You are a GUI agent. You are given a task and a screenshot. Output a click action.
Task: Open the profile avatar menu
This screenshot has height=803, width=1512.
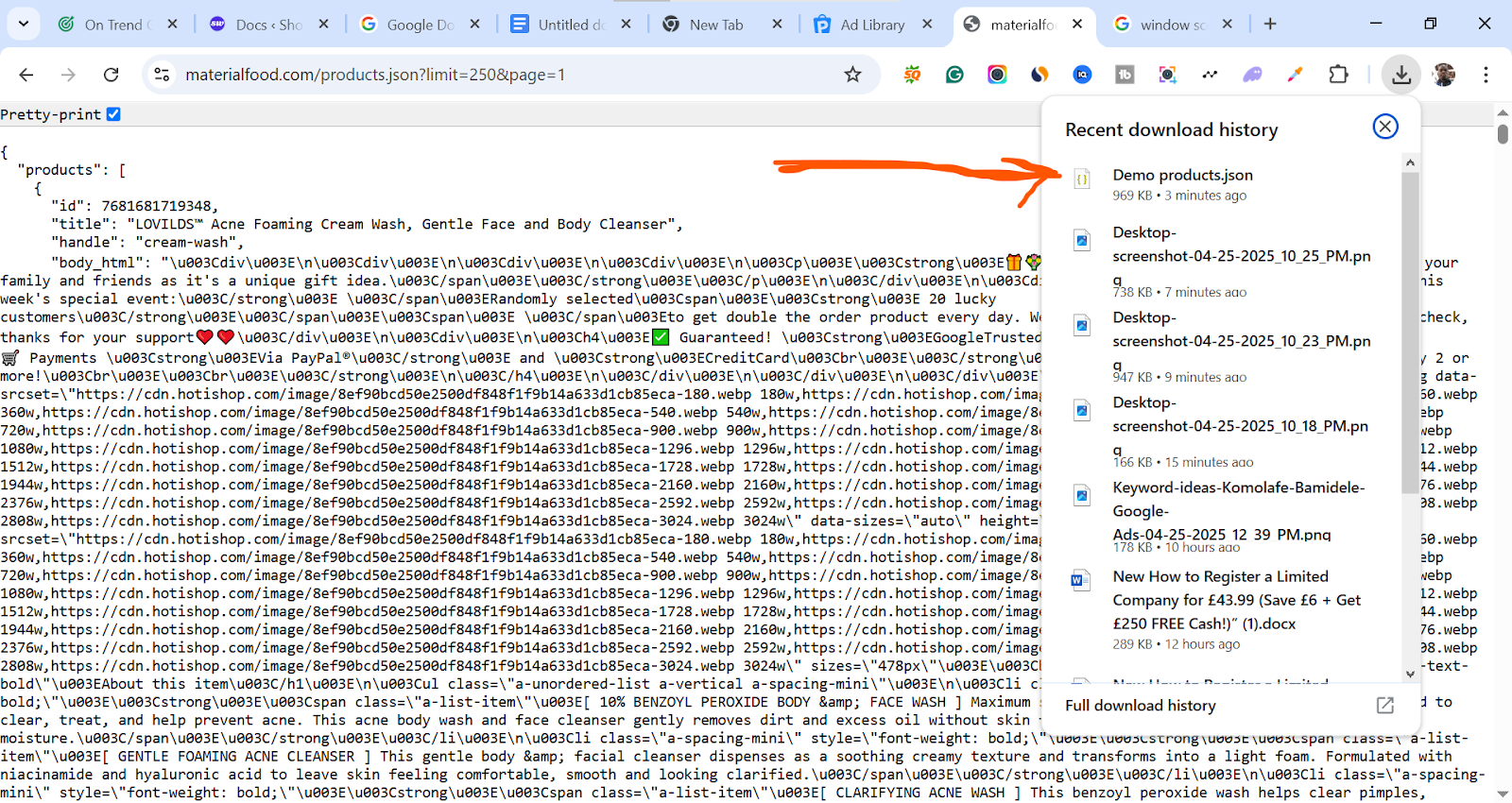click(x=1443, y=75)
